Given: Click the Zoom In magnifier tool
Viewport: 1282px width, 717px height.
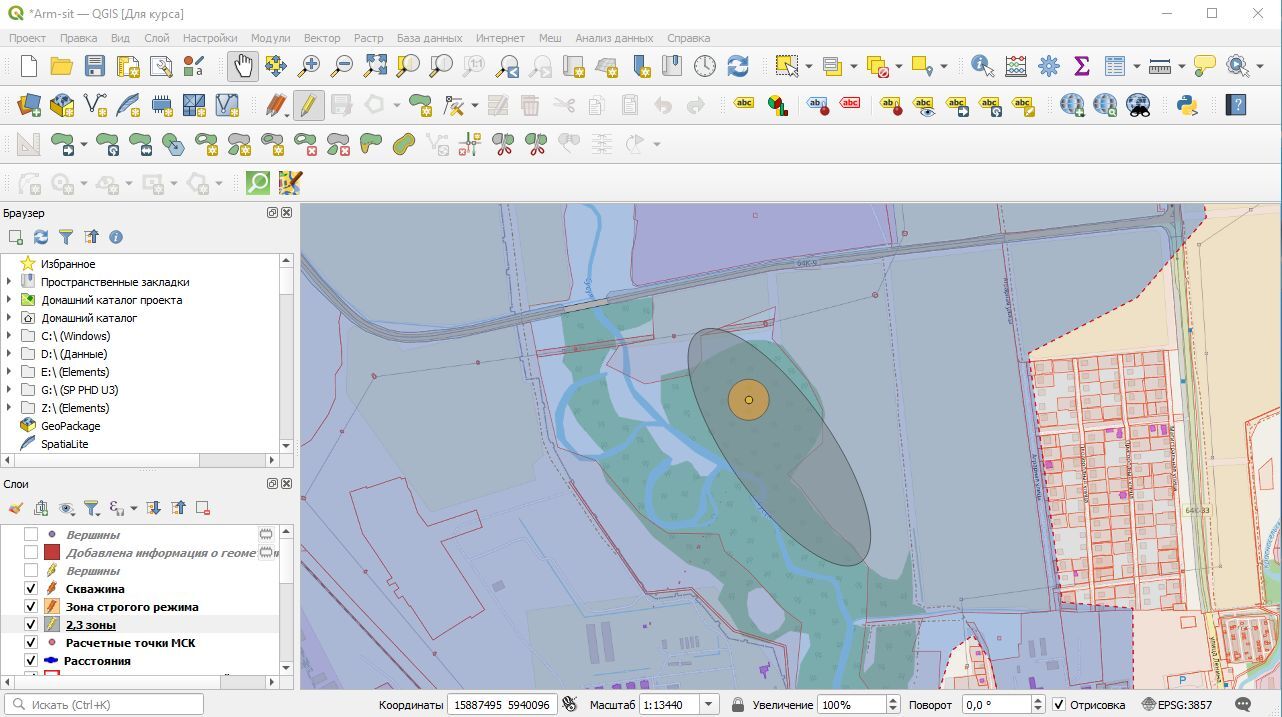Looking at the screenshot, I should click(x=309, y=66).
